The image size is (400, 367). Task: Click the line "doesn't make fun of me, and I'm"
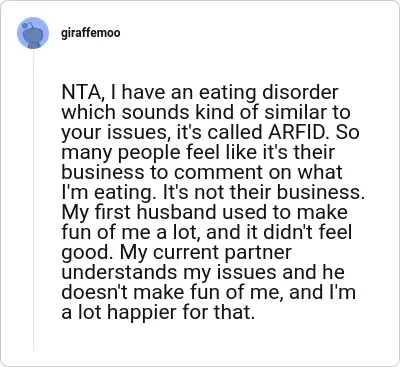(x=209, y=293)
